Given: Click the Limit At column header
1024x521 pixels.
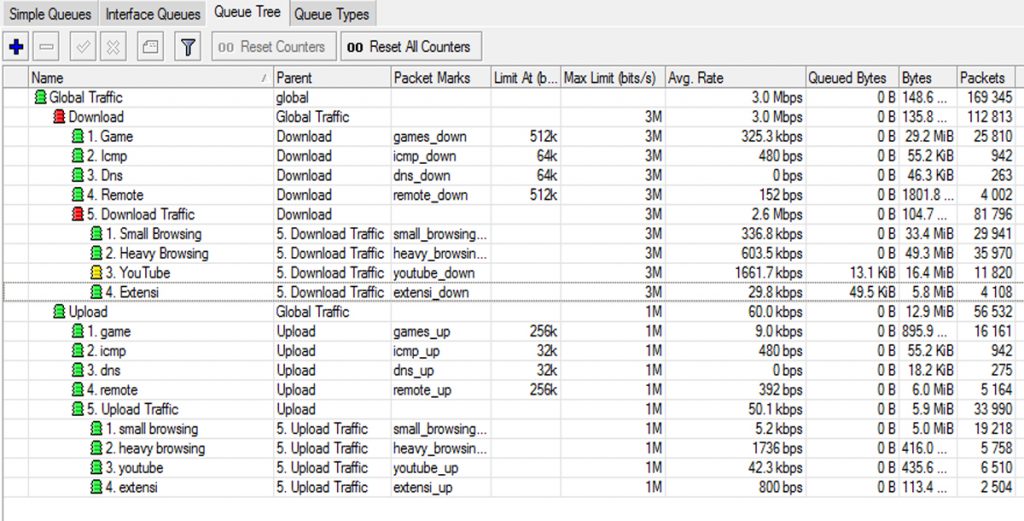Looking at the screenshot, I should click(526, 78).
